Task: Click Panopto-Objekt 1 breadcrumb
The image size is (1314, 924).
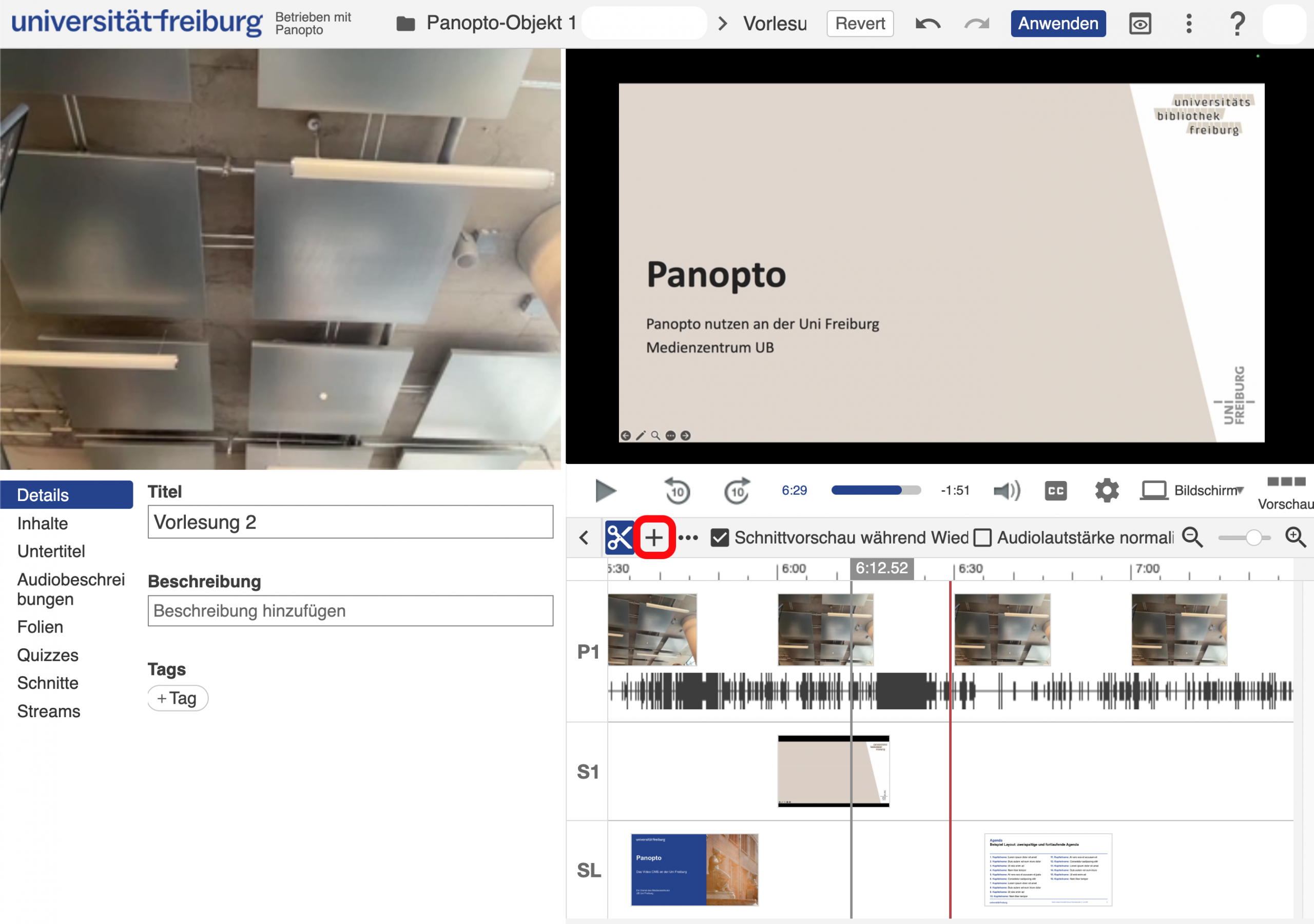Action: pos(501,23)
